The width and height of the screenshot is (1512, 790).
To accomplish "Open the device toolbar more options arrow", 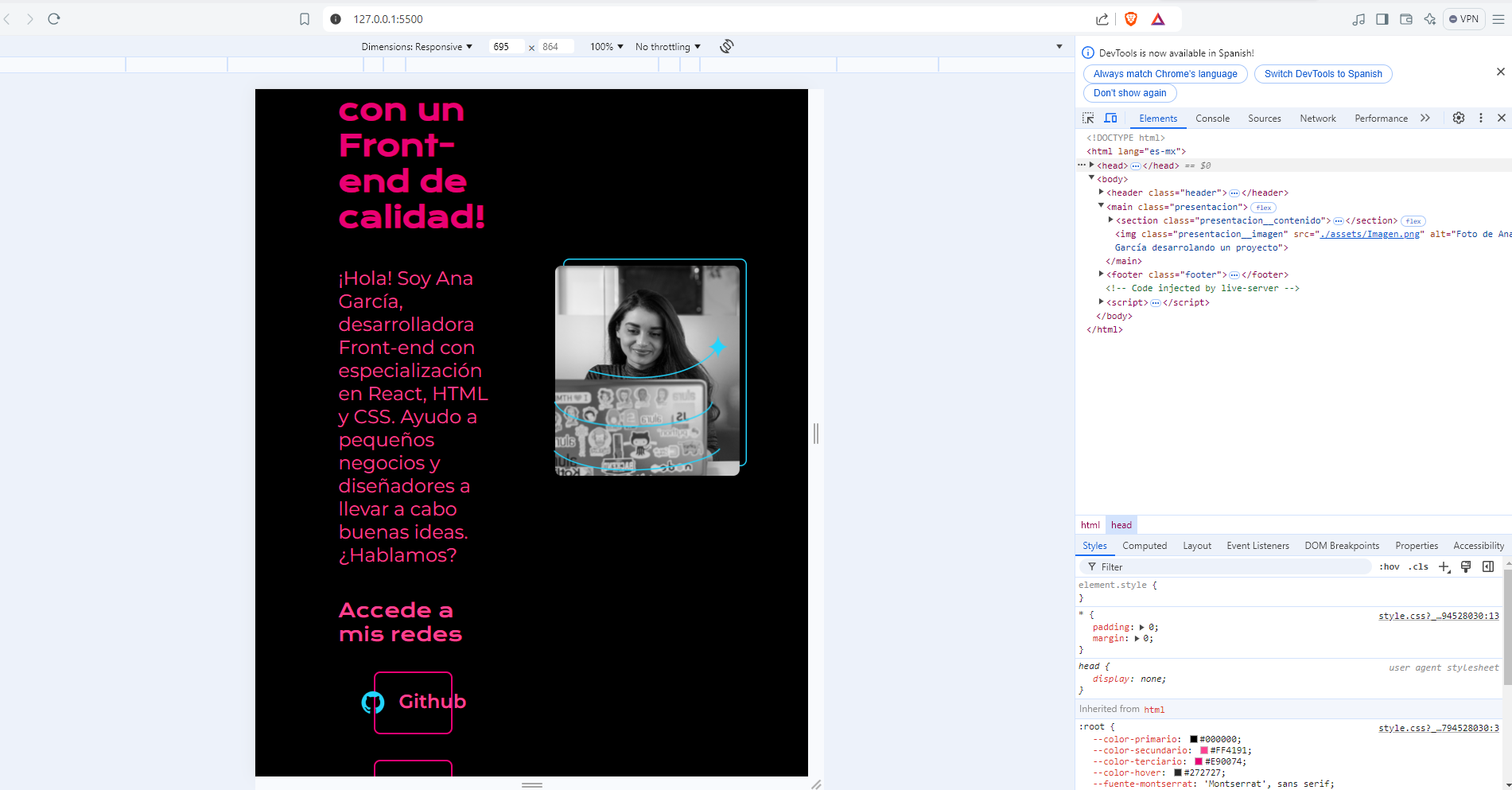I will tap(1059, 46).
